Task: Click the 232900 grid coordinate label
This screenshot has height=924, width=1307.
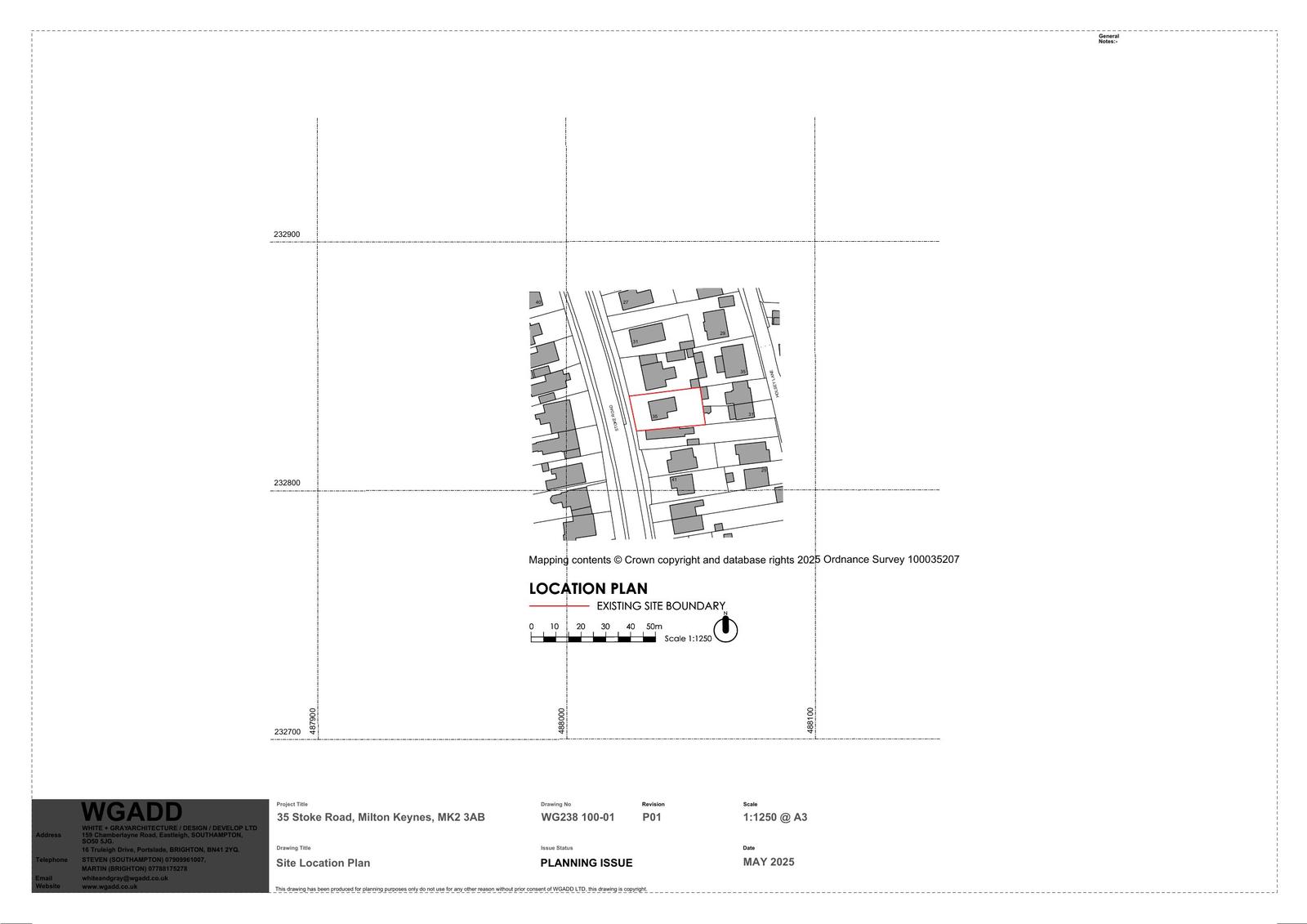Action: pyautogui.click(x=287, y=234)
